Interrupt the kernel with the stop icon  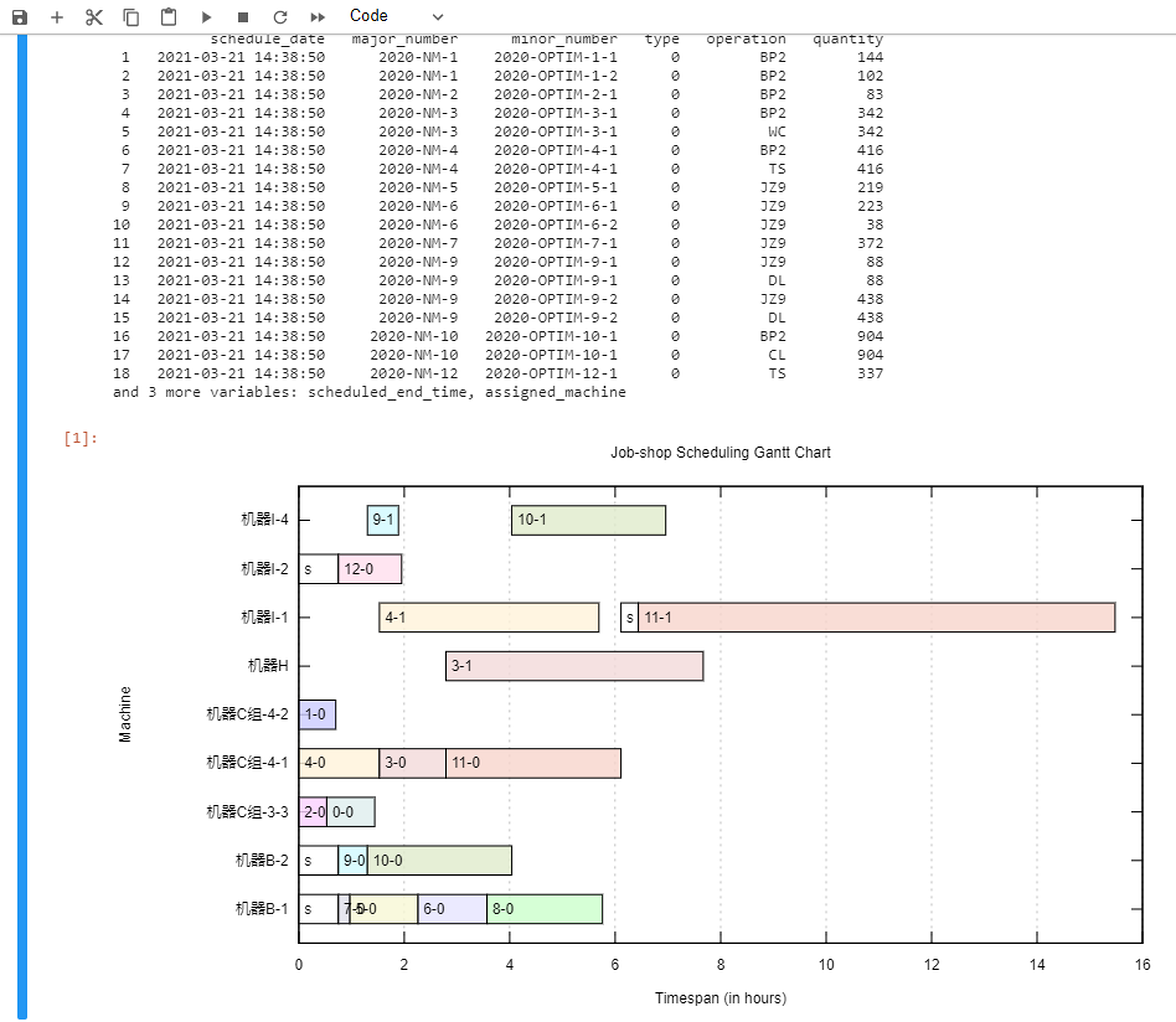click(243, 17)
